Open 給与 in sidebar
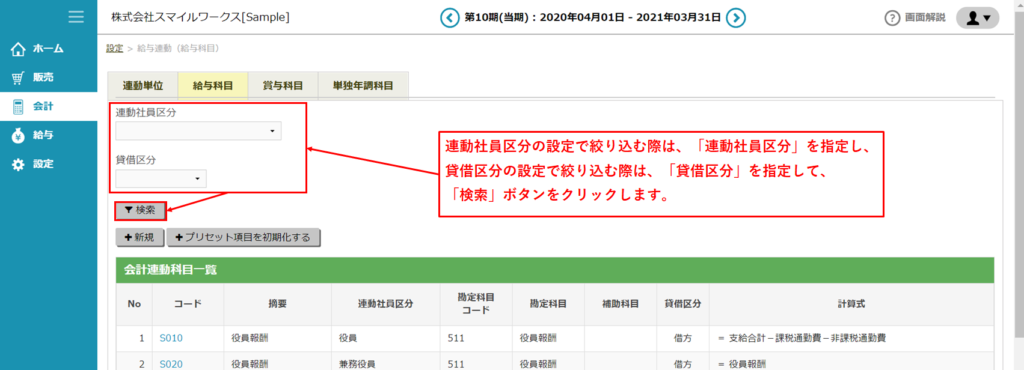Image resolution: width=1024 pixels, height=370 pixels. (x=48, y=135)
